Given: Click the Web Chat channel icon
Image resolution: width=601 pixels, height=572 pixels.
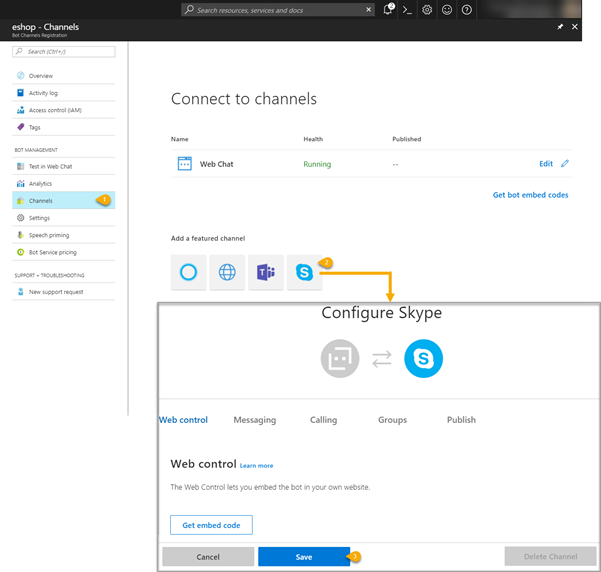Looking at the screenshot, I should pyautogui.click(x=184, y=164).
